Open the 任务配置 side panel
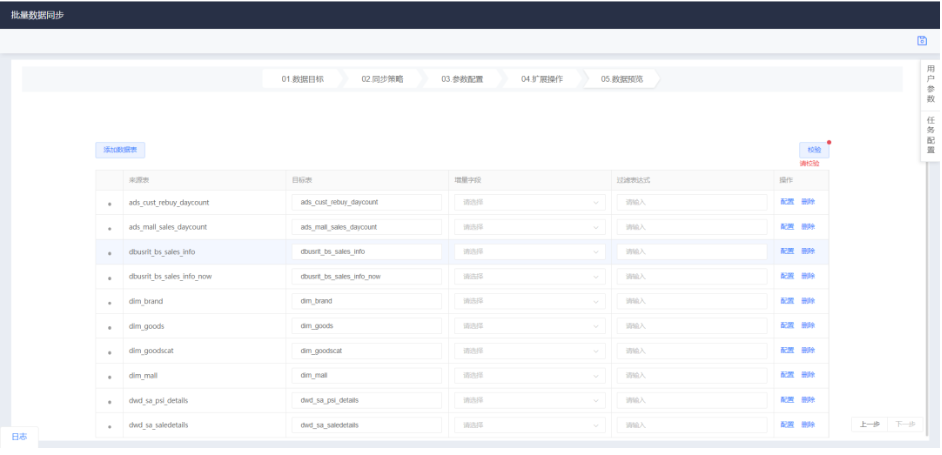 [x=930, y=135]
